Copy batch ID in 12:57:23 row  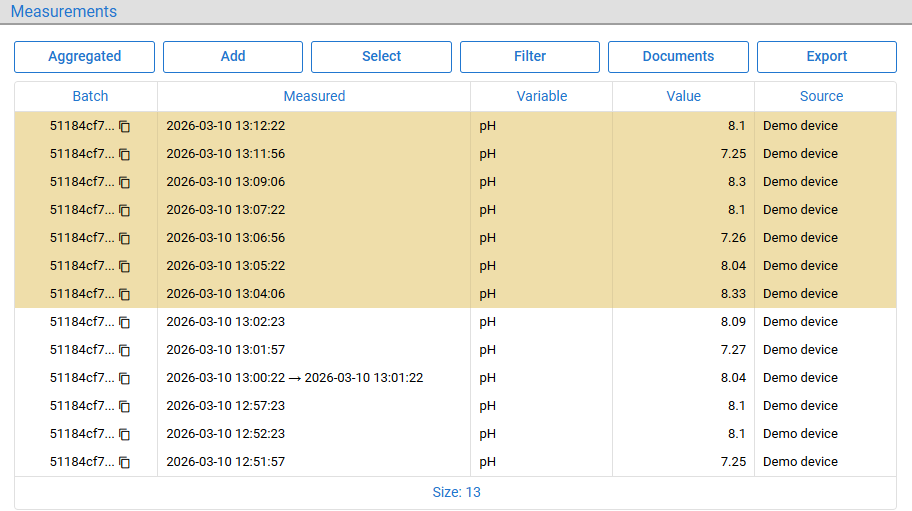pyautogui.click(x=124, y=406)
